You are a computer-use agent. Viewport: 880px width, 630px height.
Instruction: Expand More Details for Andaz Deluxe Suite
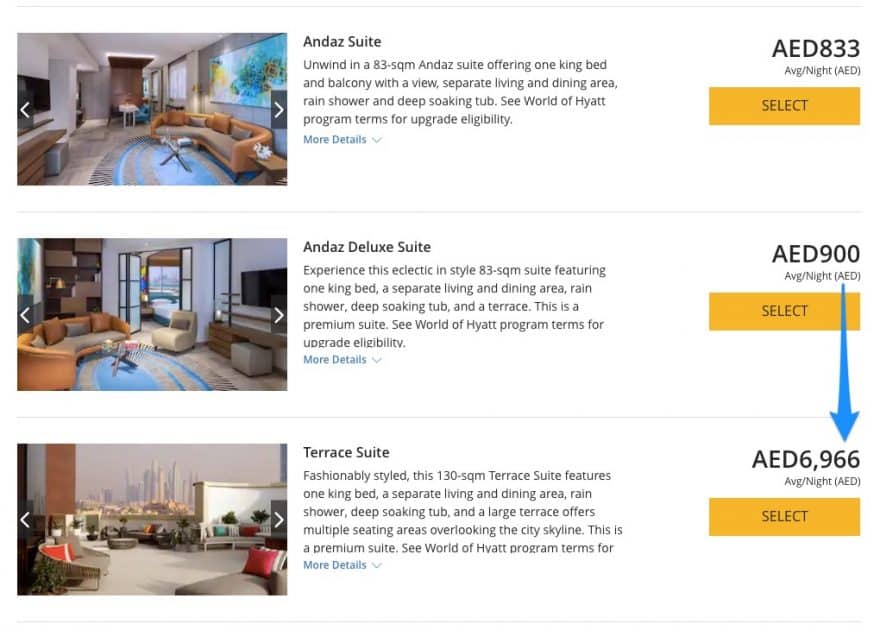click(x=342, y=360)
